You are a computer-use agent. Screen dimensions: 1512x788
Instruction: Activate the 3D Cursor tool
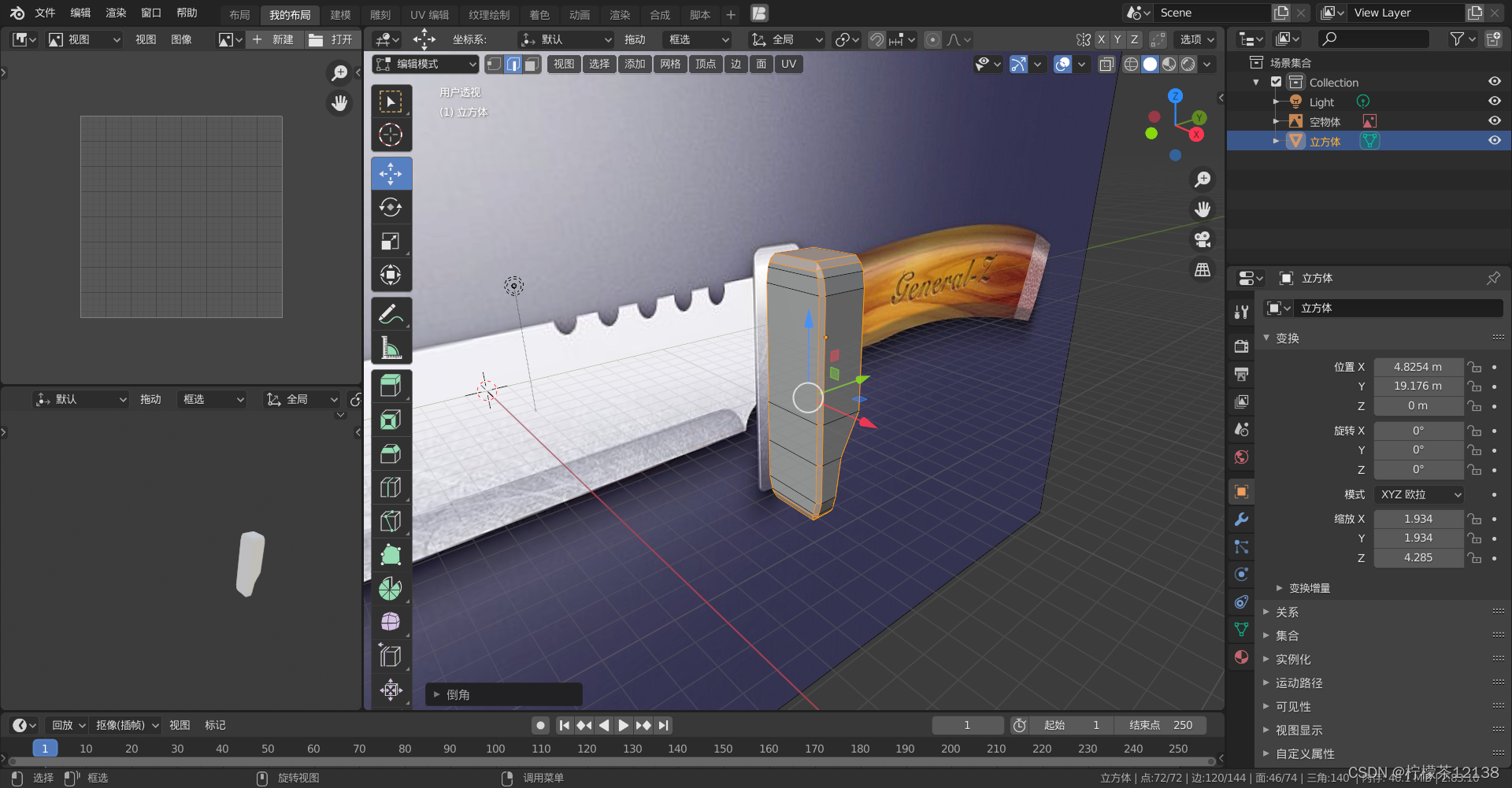[391, 135]
